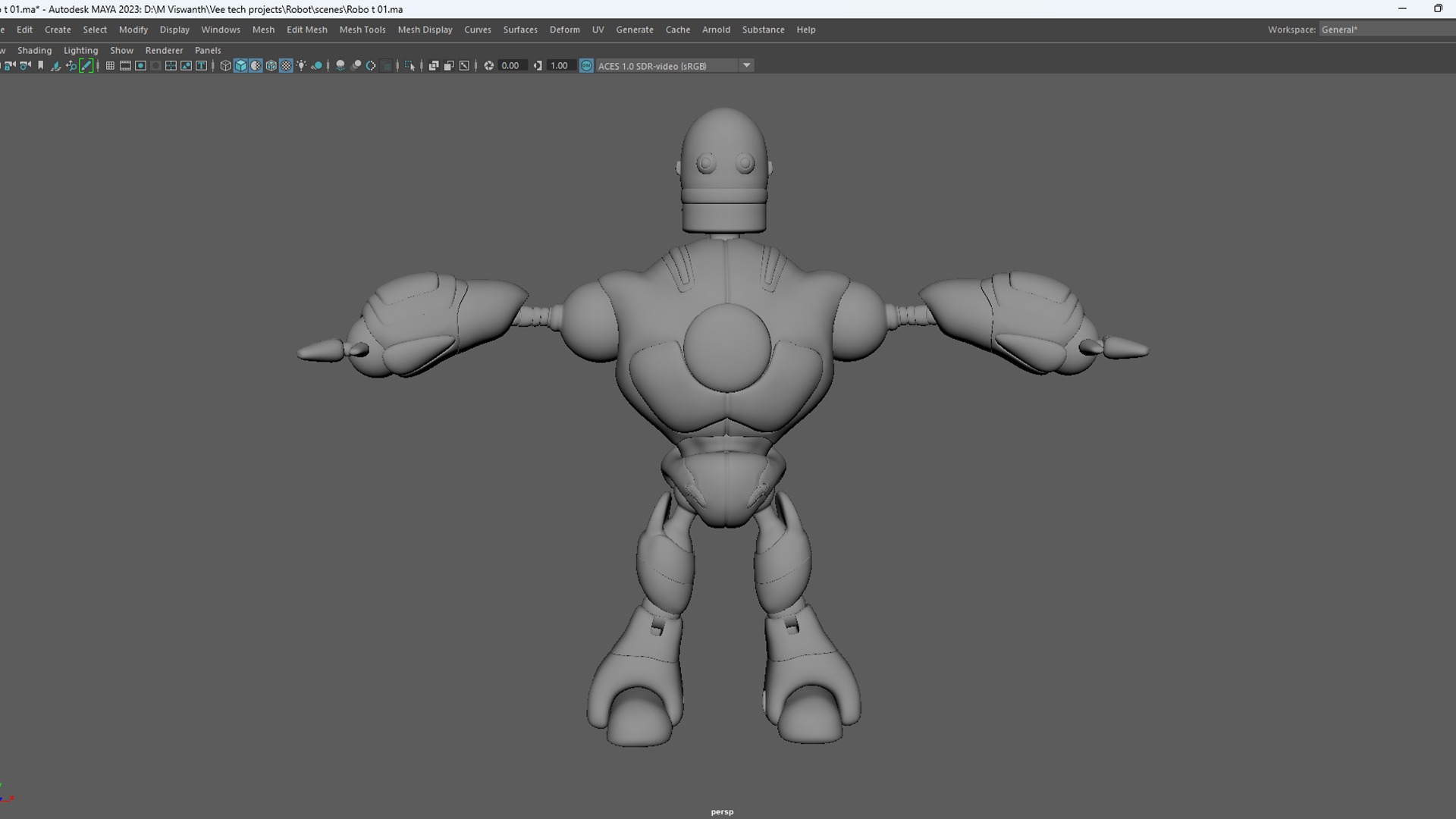Click the image plane icon

[x=55, y=66]
